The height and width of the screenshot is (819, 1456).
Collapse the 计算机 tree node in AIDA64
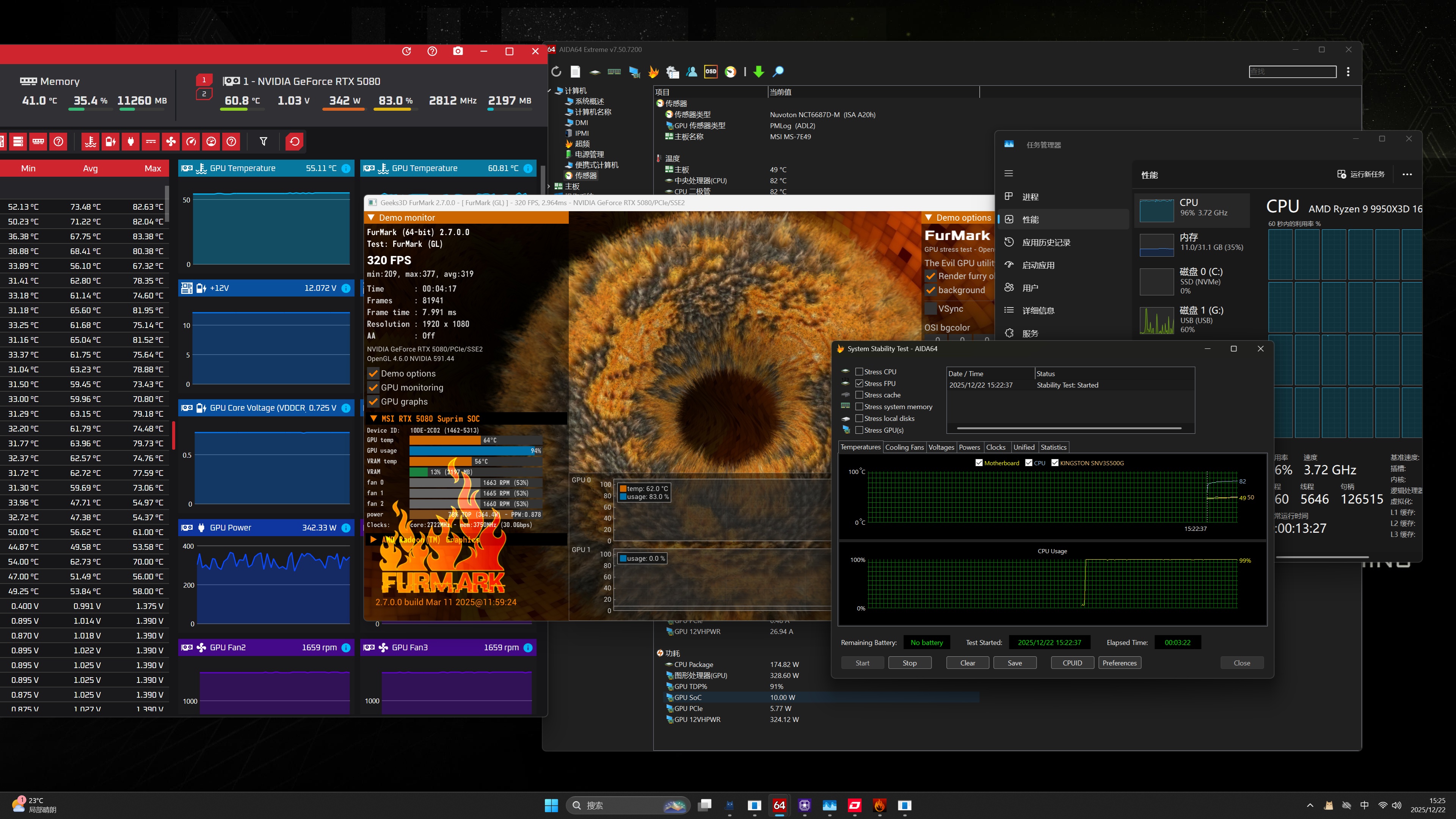pos(549,91)
